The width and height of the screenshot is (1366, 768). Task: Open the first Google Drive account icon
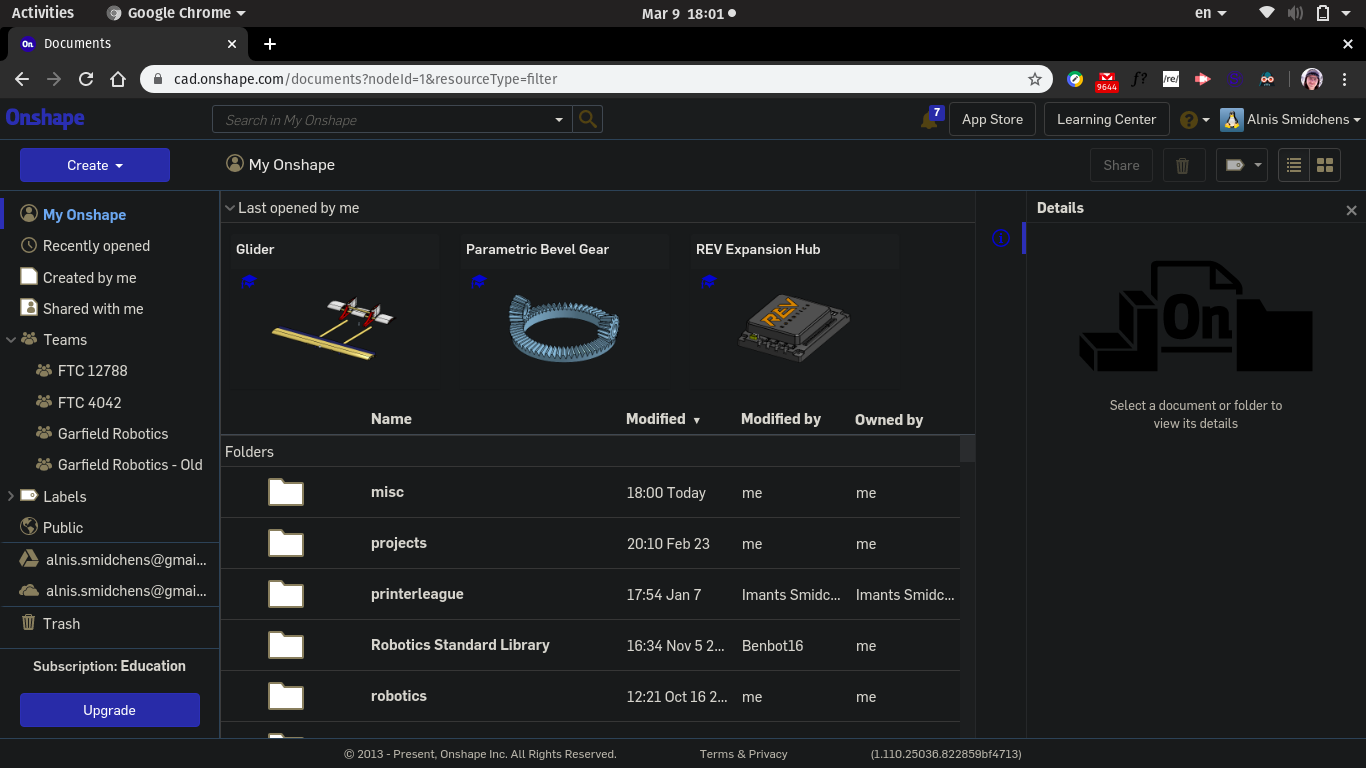(x=29, y=559)
